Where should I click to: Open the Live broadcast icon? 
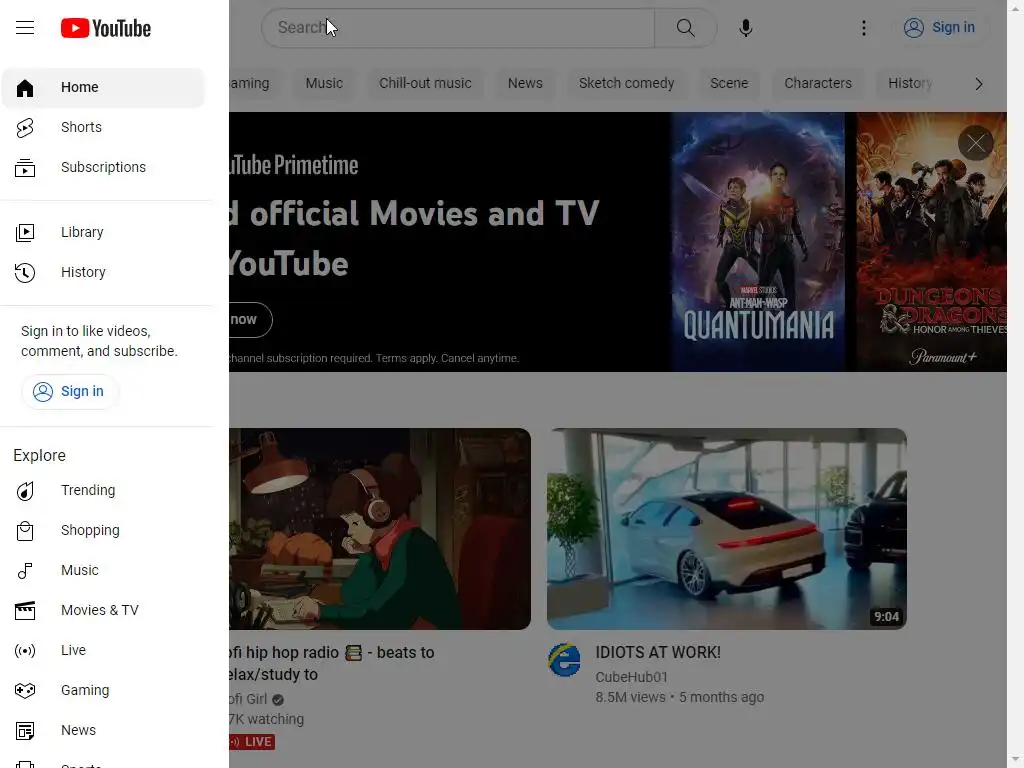click(25, 650)
